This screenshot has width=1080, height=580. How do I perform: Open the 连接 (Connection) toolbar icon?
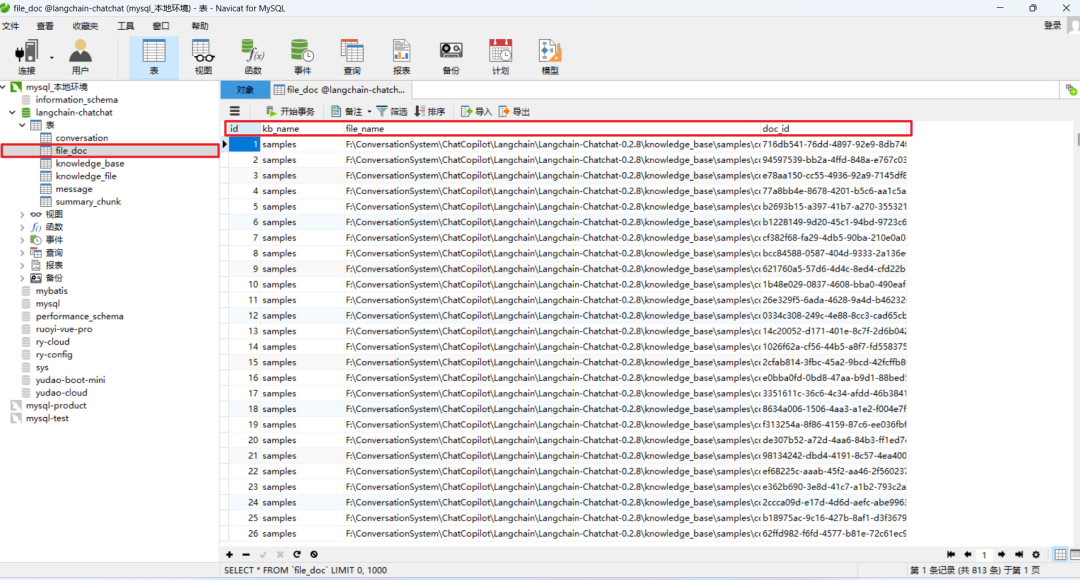(x=26, y=57)
